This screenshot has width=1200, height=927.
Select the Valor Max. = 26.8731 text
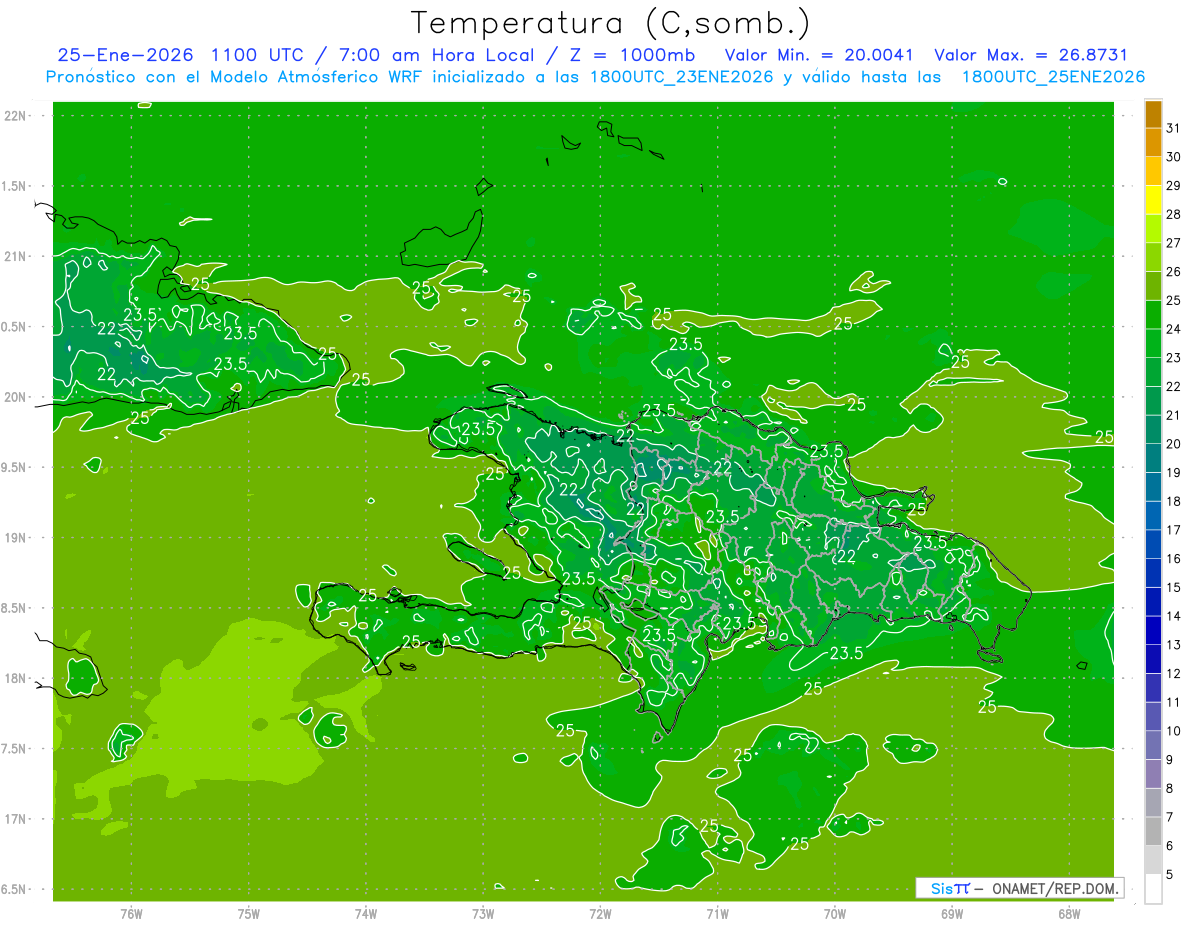[x=1030, y=55]
